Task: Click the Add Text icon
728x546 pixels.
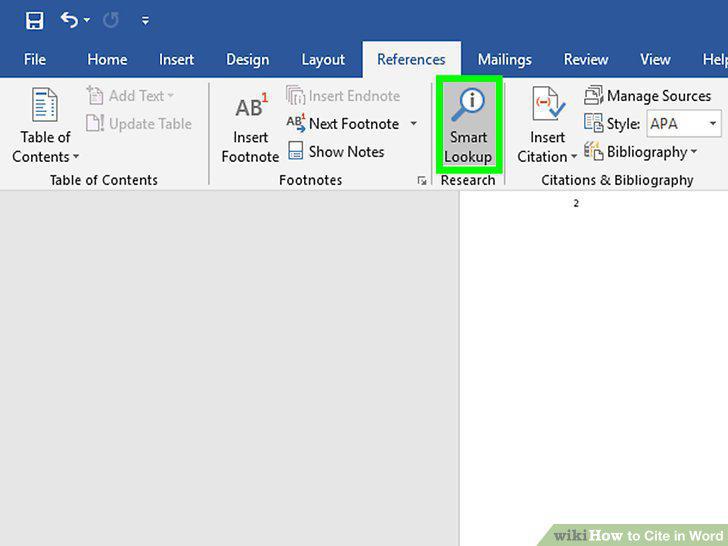Action: click(95, 96)
